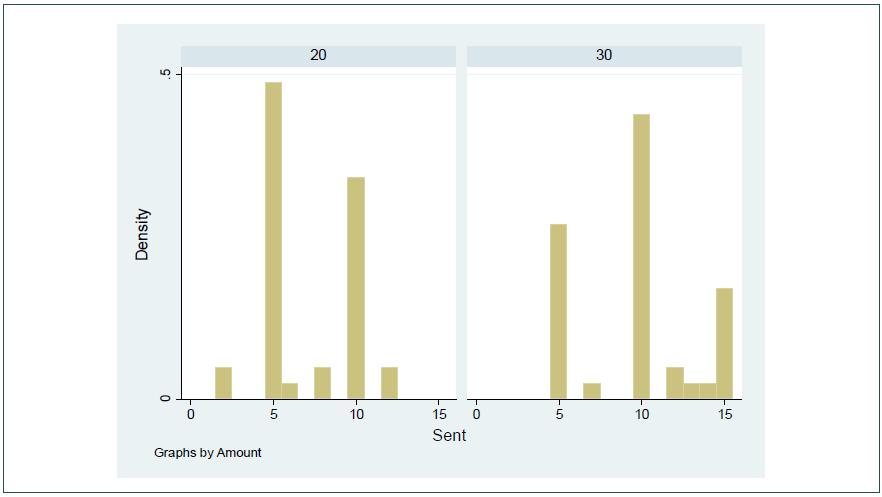The height and width of the screenshot is (497, 882).
Task: Click the leftmost bar in panel 20
Action: point(223,383)
